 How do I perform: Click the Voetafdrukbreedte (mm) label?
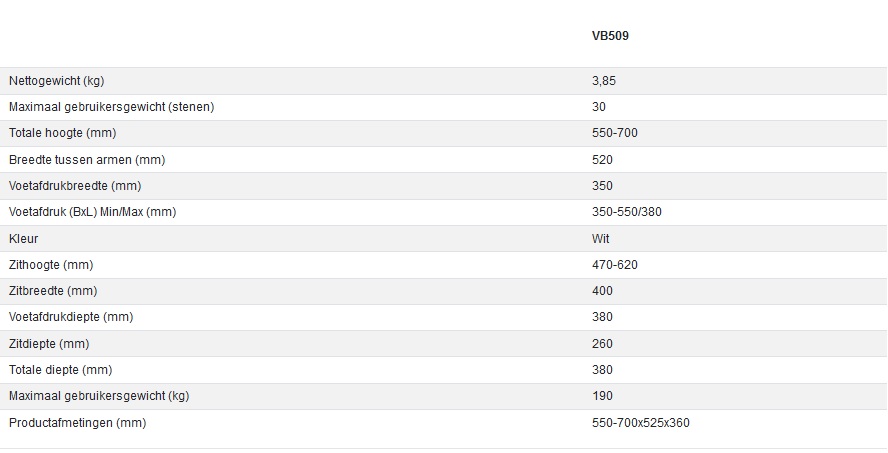[75, 186]
